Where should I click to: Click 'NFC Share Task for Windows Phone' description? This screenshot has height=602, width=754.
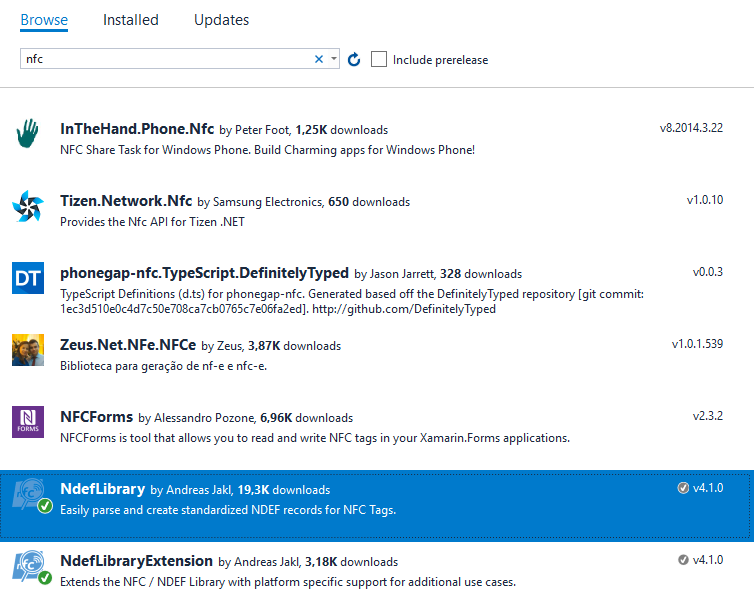(x=267, y=150)
